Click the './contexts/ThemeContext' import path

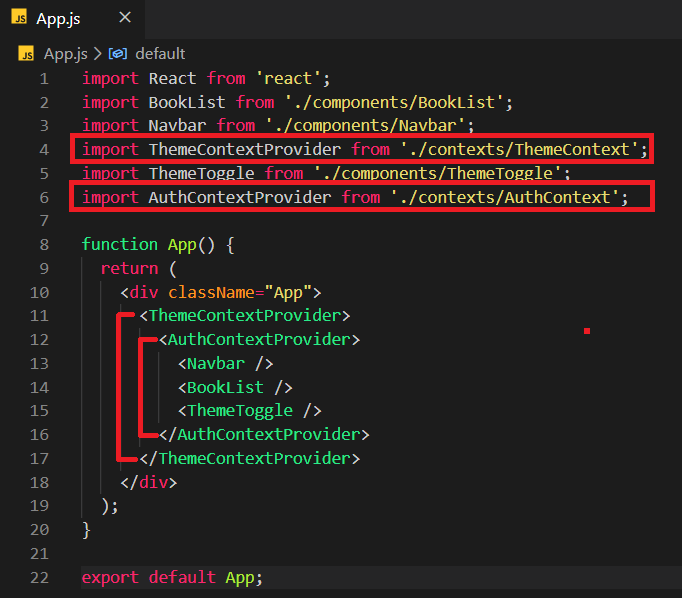[520, 150]
